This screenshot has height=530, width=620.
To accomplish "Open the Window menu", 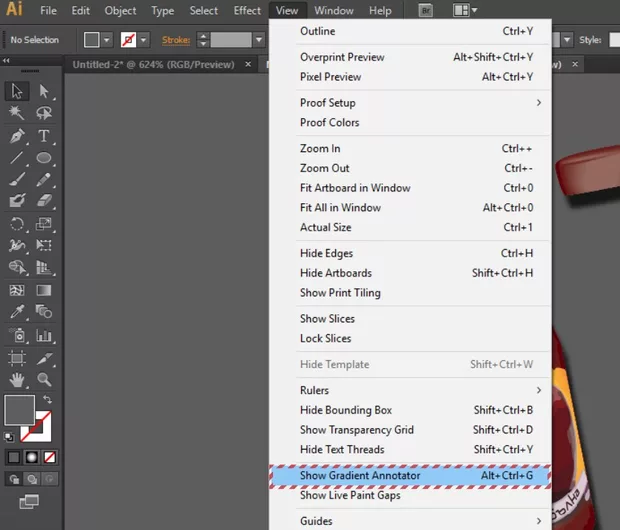I will [x=333, y=11].
